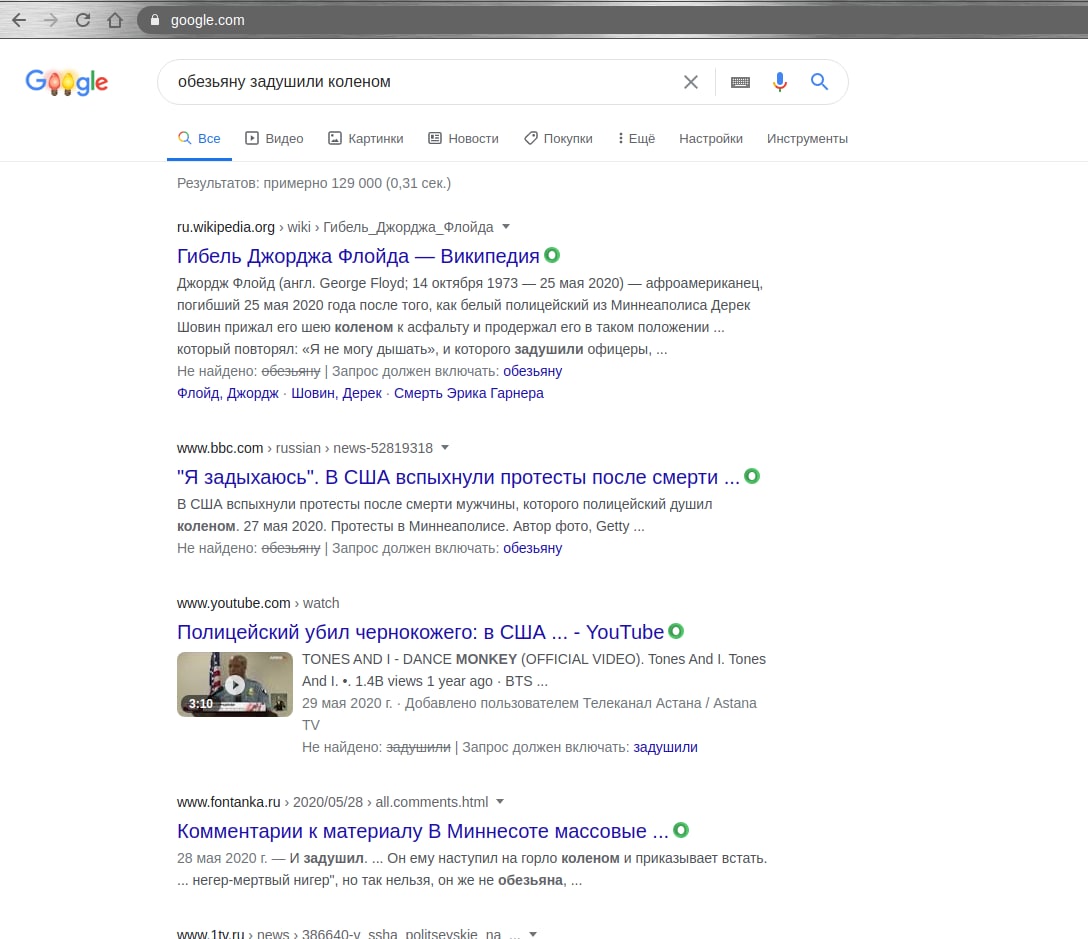The width and height of the screenshot is (1088, 939).
Task: Click green circle icon beside fontanka result title
Action: click(x=681, y=830)
